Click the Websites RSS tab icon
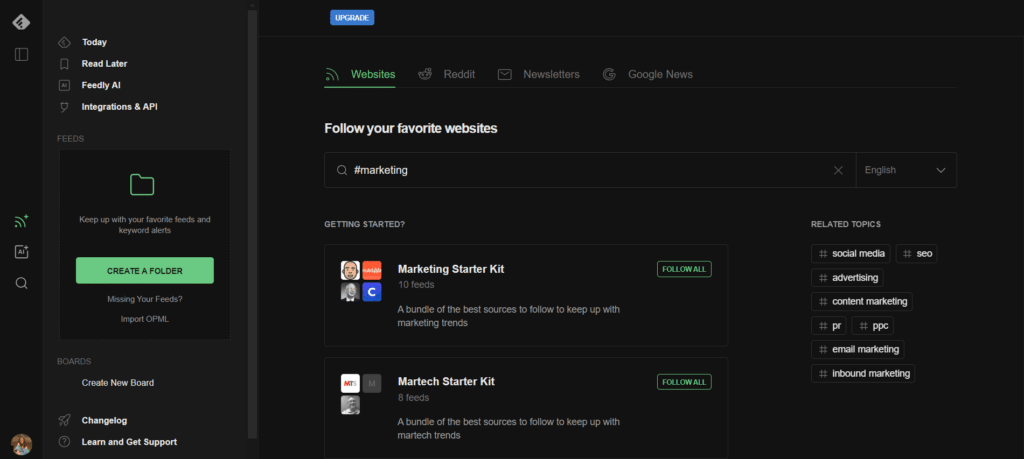 click(332, 74)
